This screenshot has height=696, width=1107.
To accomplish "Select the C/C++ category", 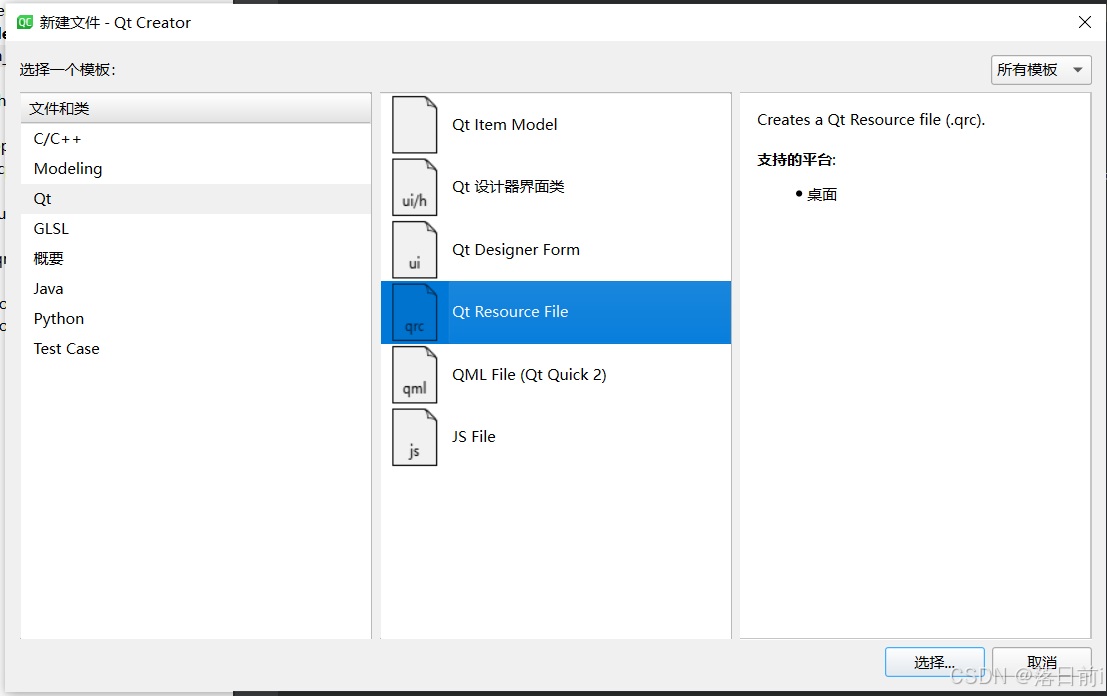I will [196, 139].
